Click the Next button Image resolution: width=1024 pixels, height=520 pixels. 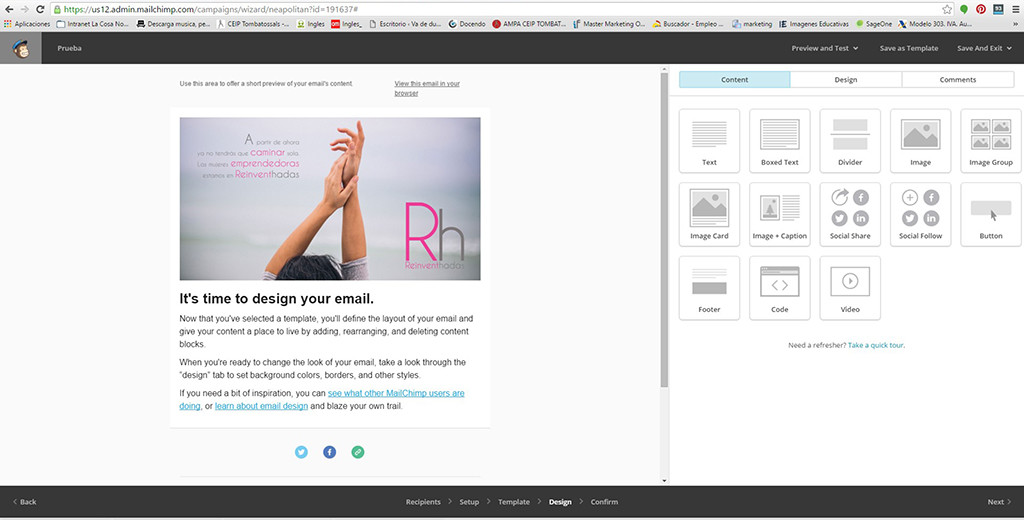999,502
